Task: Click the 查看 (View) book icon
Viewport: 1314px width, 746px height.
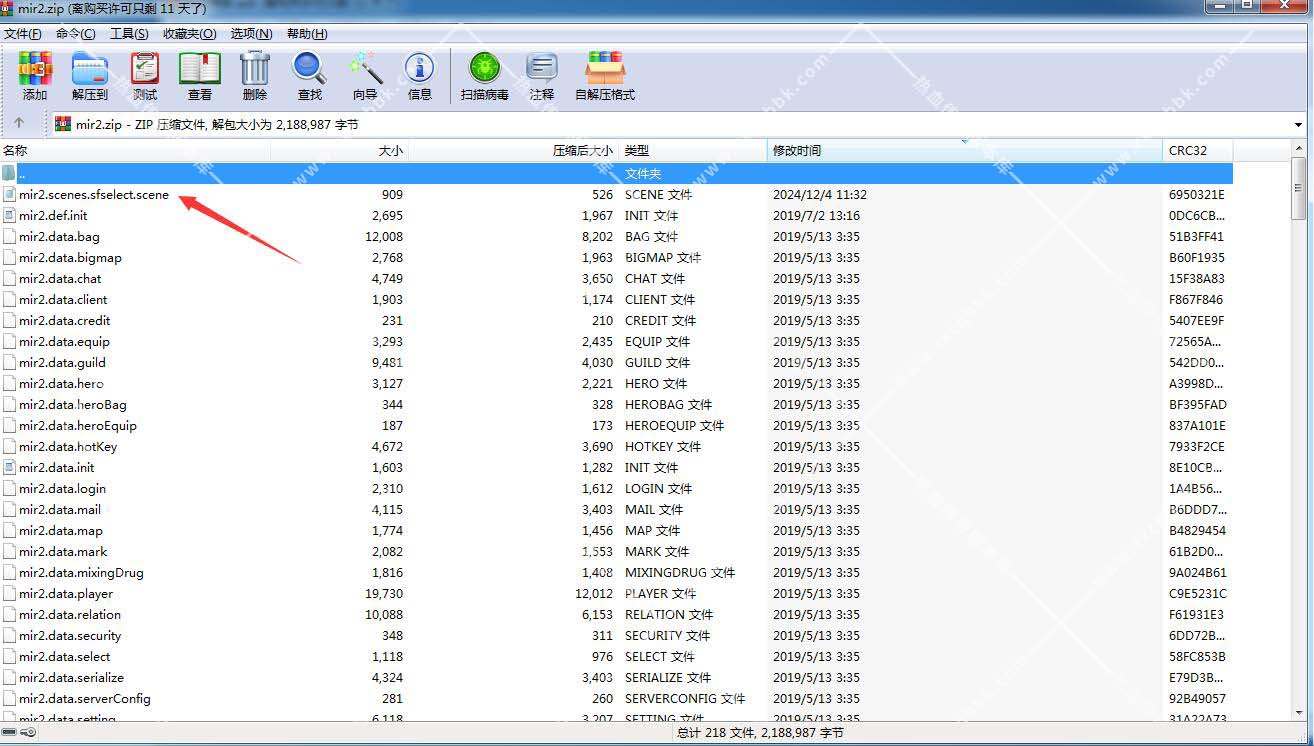Action: (x=200, y=68)
